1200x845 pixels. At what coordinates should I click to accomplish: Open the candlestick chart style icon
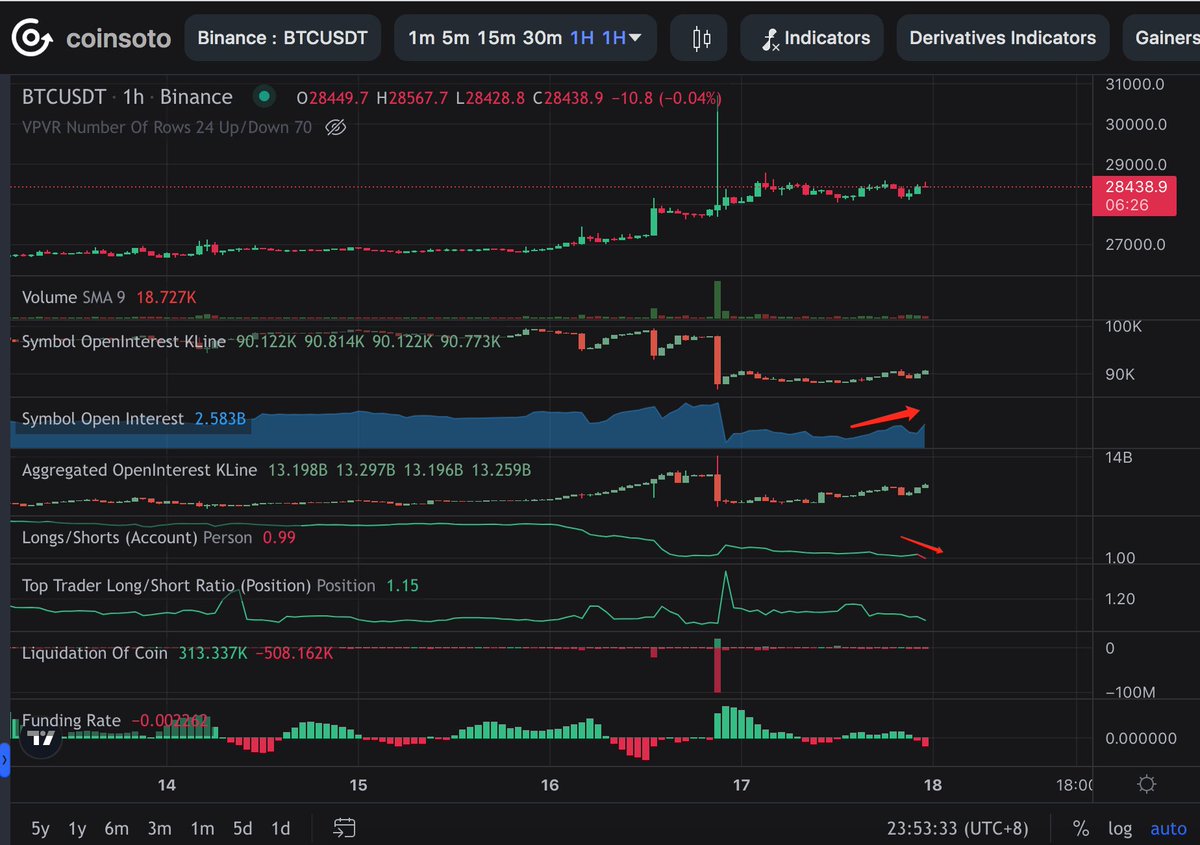[702, 39]
